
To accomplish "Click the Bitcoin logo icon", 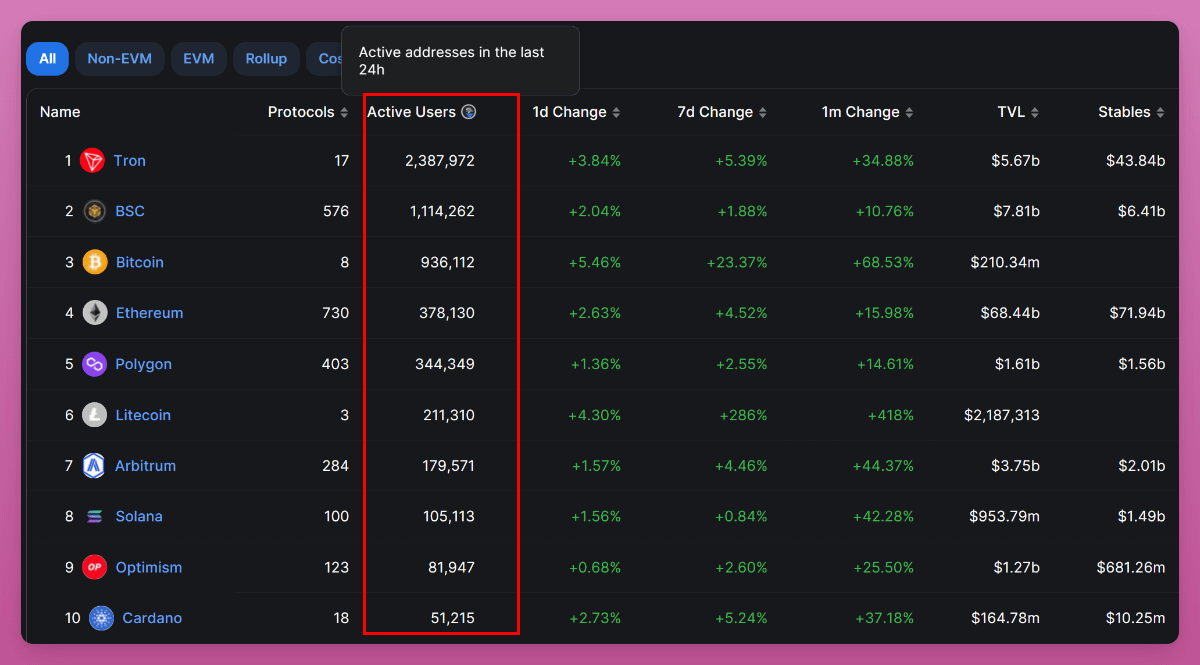I will (95, 262).
